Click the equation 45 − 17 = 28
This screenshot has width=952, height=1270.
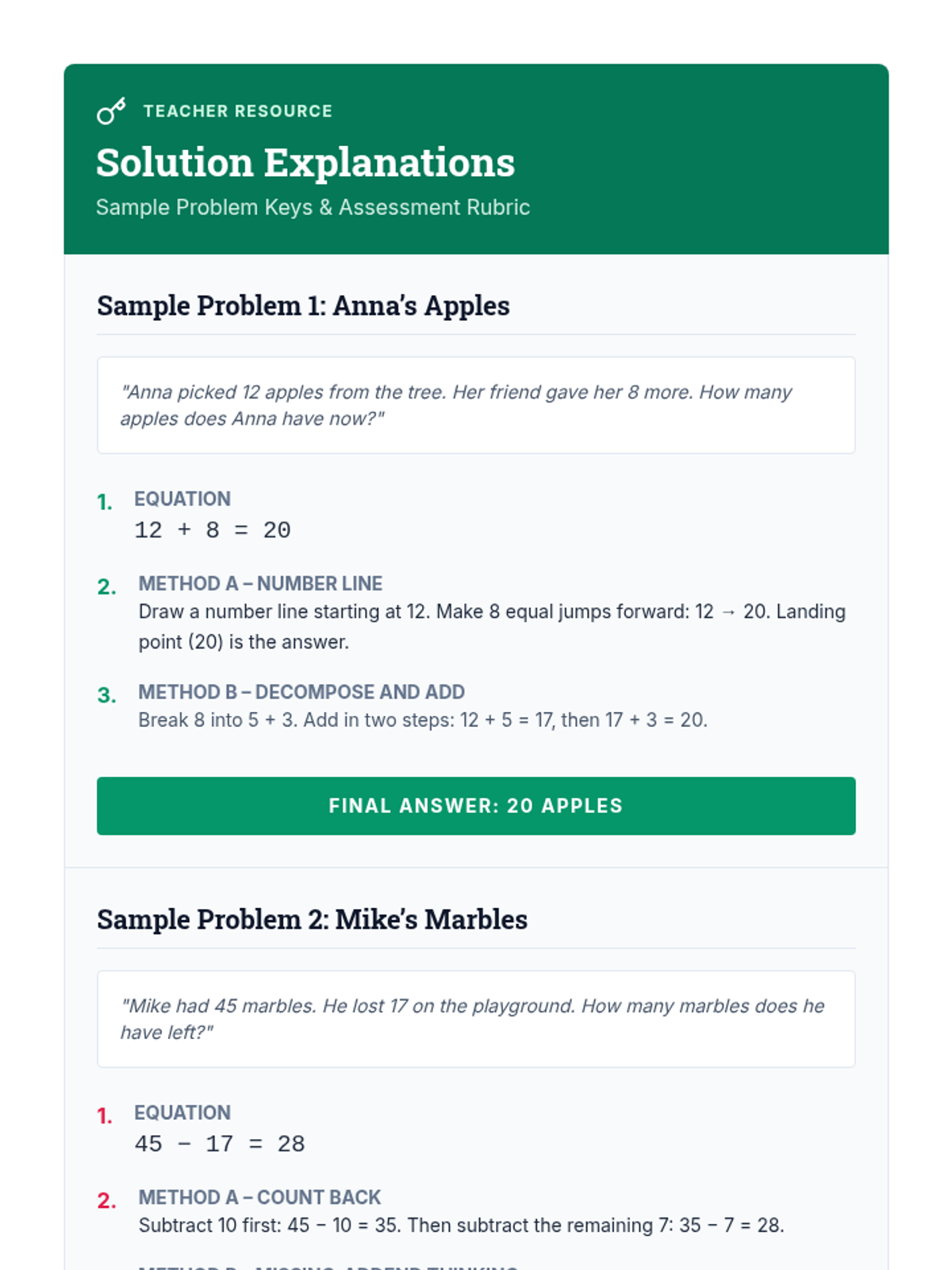point(220,1144)
